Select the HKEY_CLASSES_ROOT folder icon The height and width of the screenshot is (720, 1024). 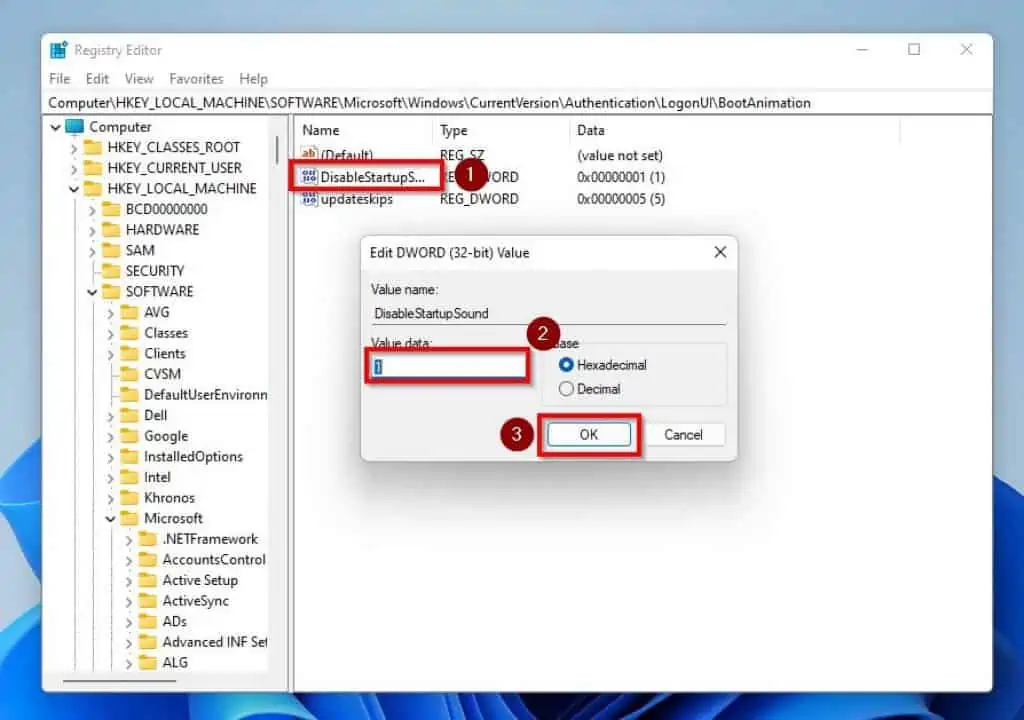pyautogui.click(x=93, y=147)
